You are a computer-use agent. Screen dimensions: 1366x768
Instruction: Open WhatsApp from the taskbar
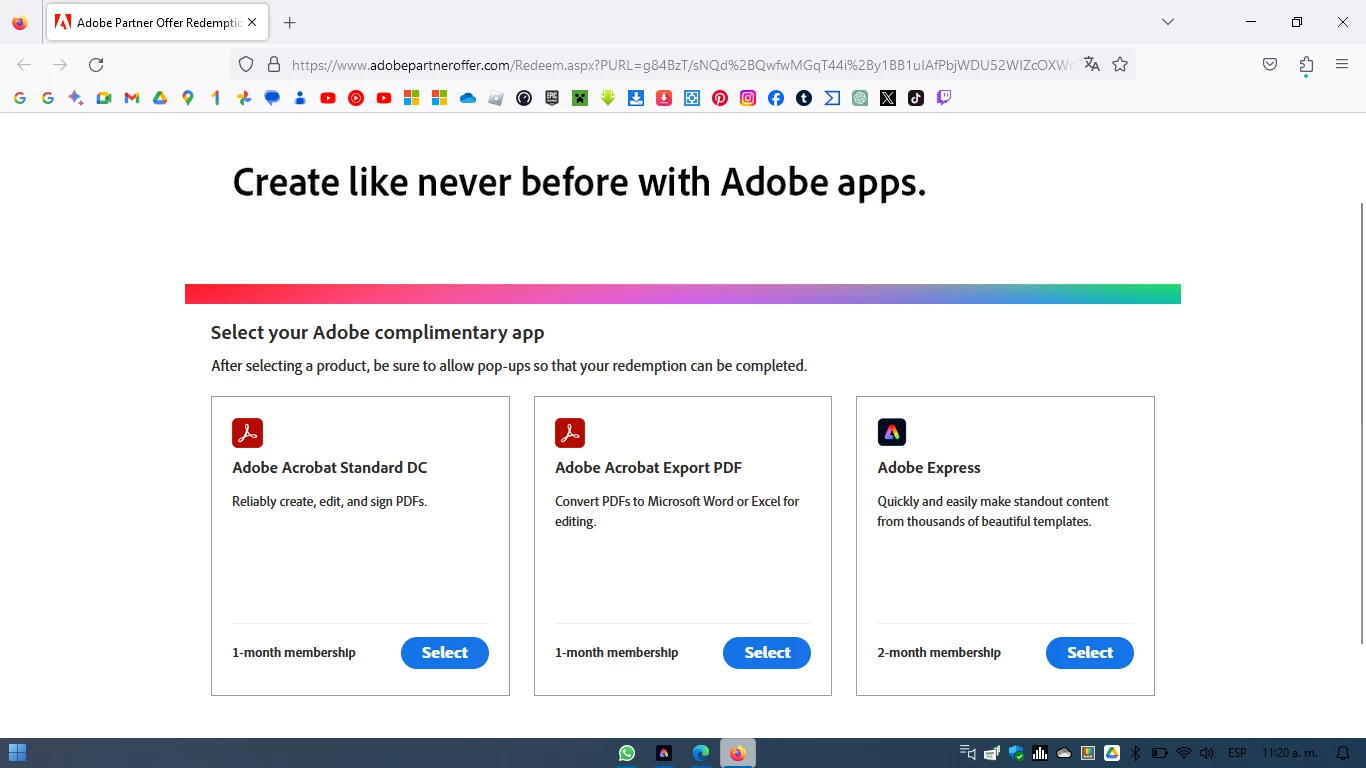click(627, 753)
